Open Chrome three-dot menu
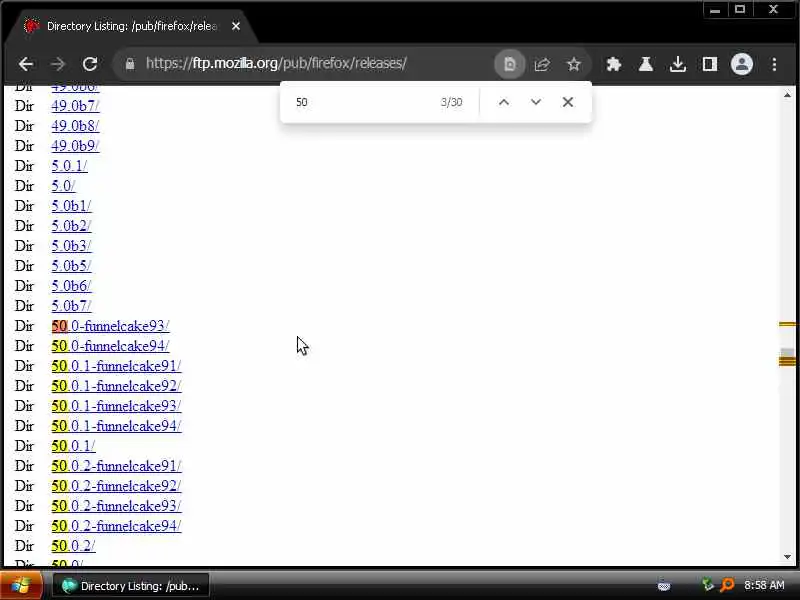800x600 pixels. pos(774,64)
